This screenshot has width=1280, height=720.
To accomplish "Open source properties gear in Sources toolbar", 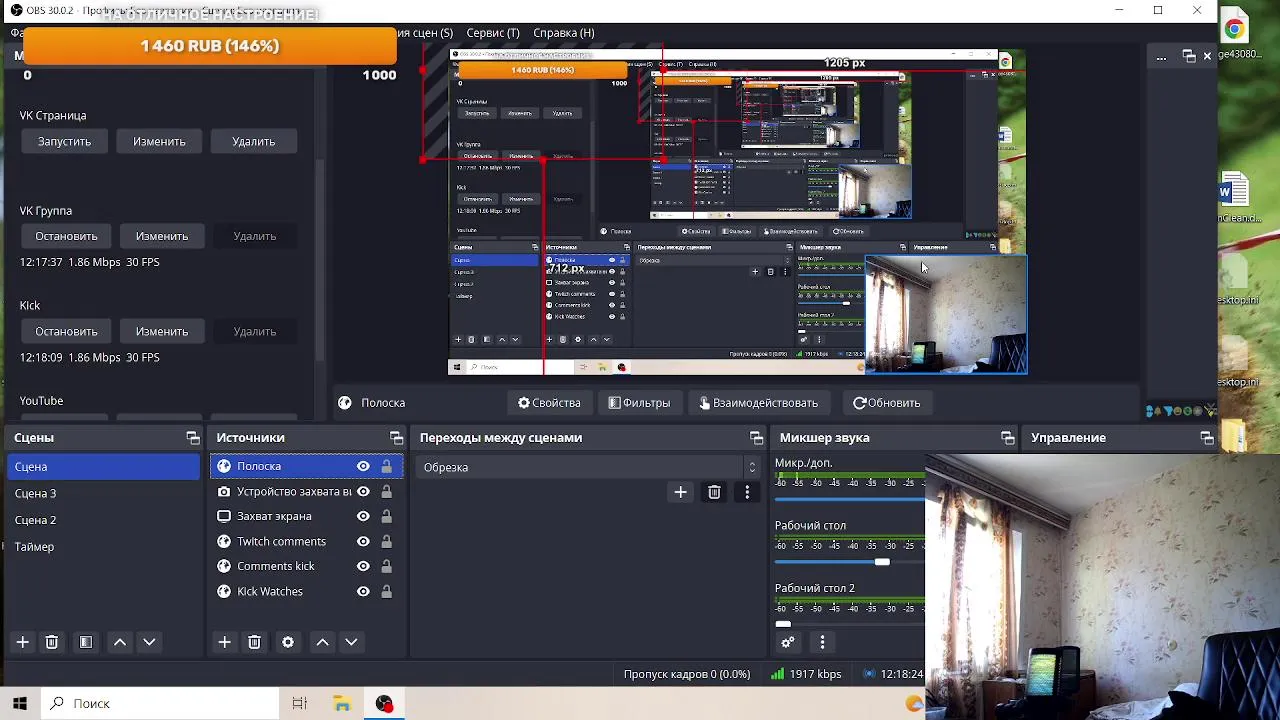I will point(288,642).
